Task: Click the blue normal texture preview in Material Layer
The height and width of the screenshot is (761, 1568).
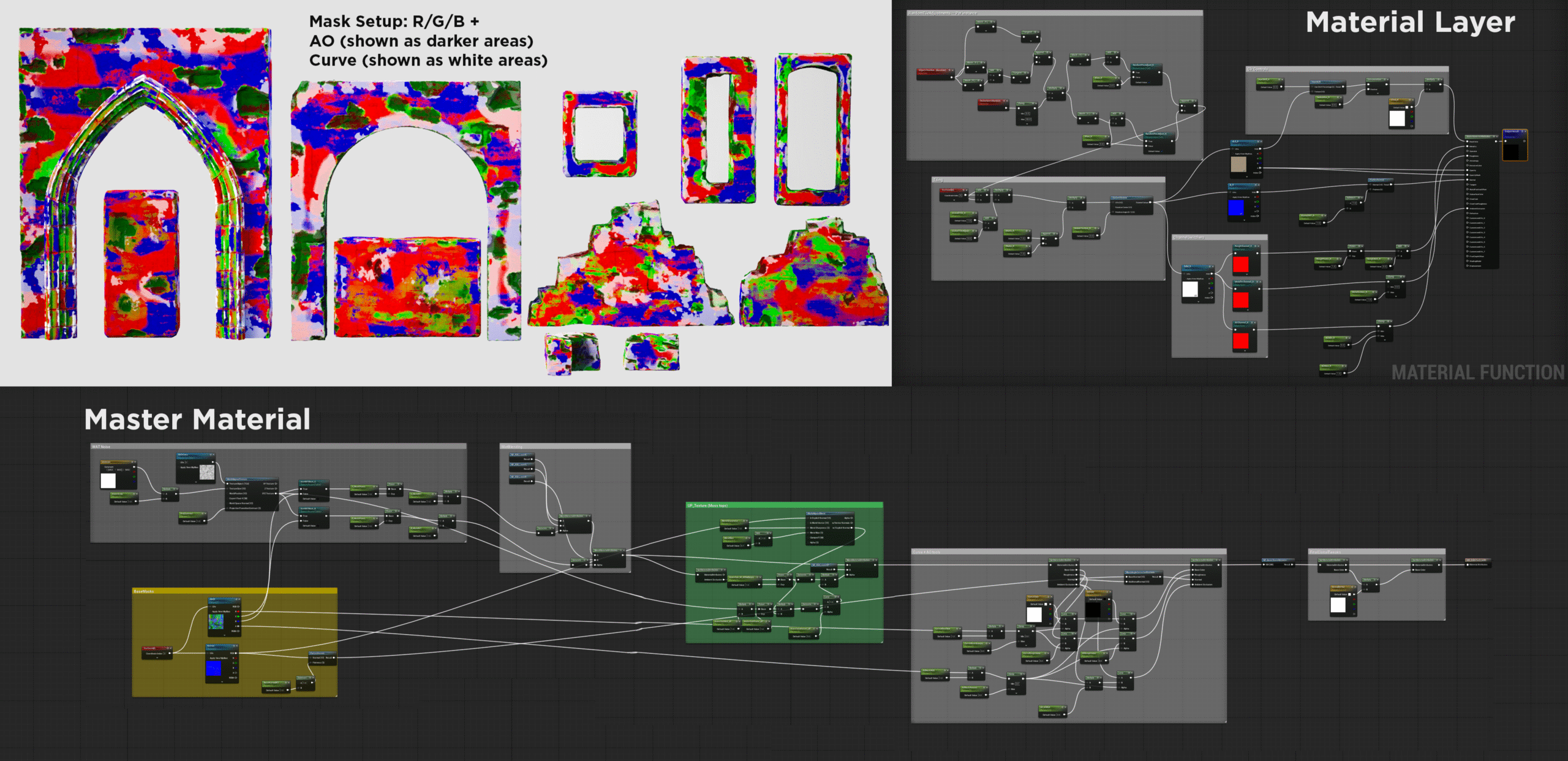Action: click(x=1236, y=208)
